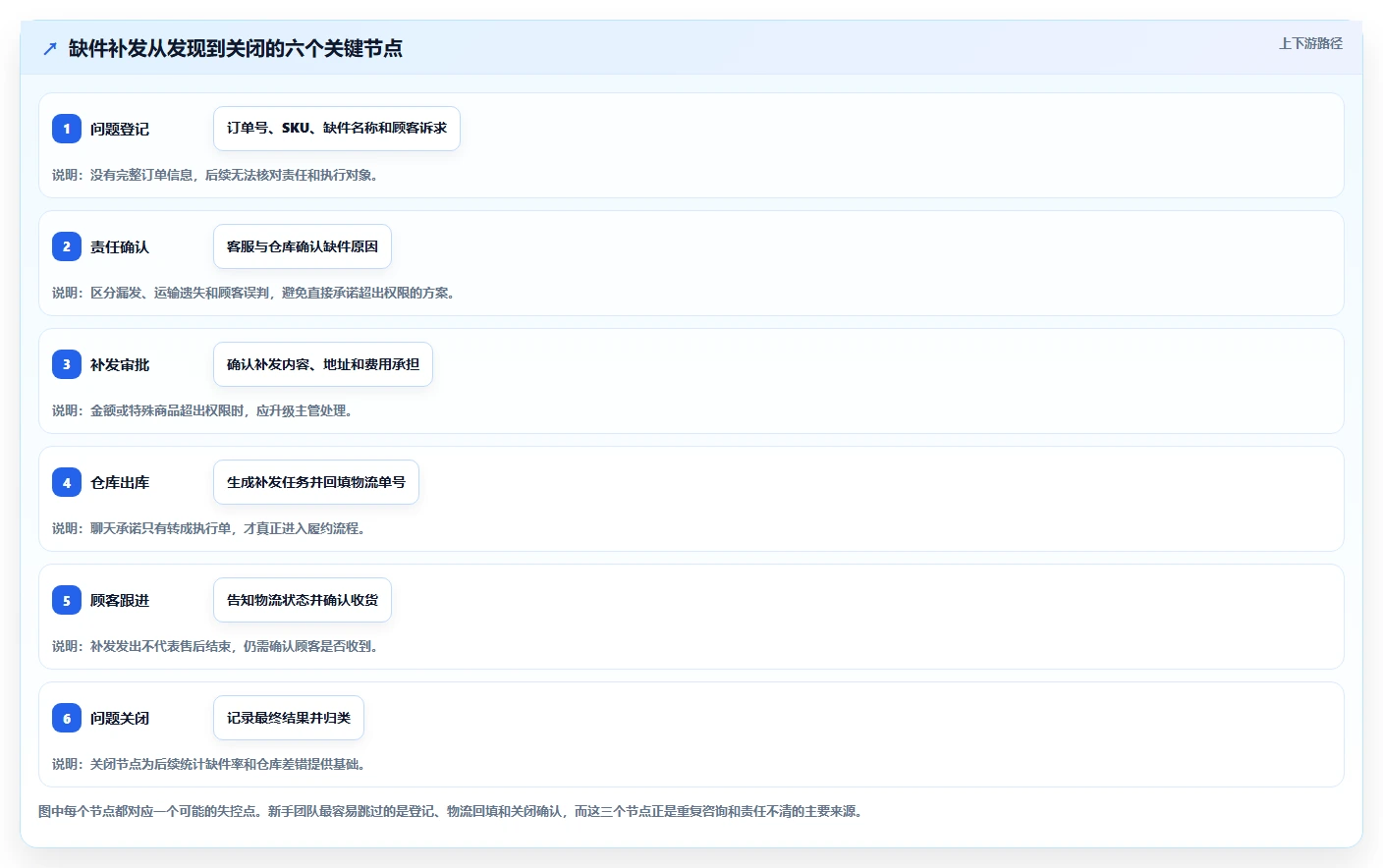Click the 订单号、SKU、缺件名称和顾客诉求 chip

(x=337, y=129)
